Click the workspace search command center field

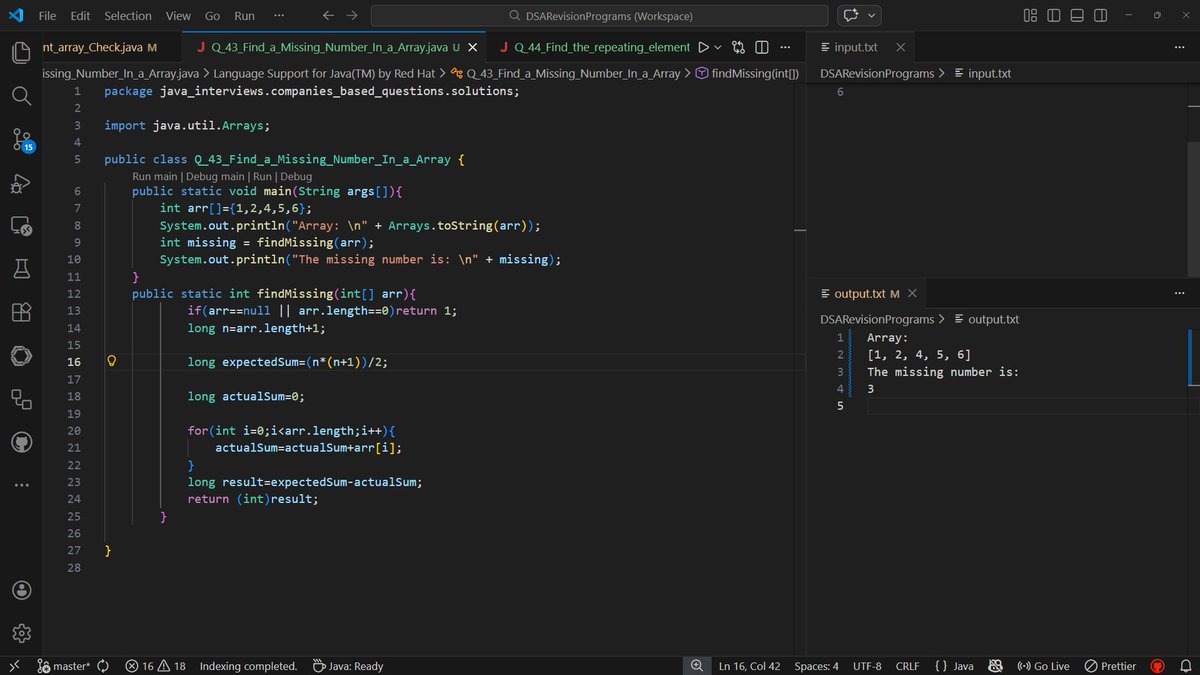pyautogui.click(x=599, y=16)
